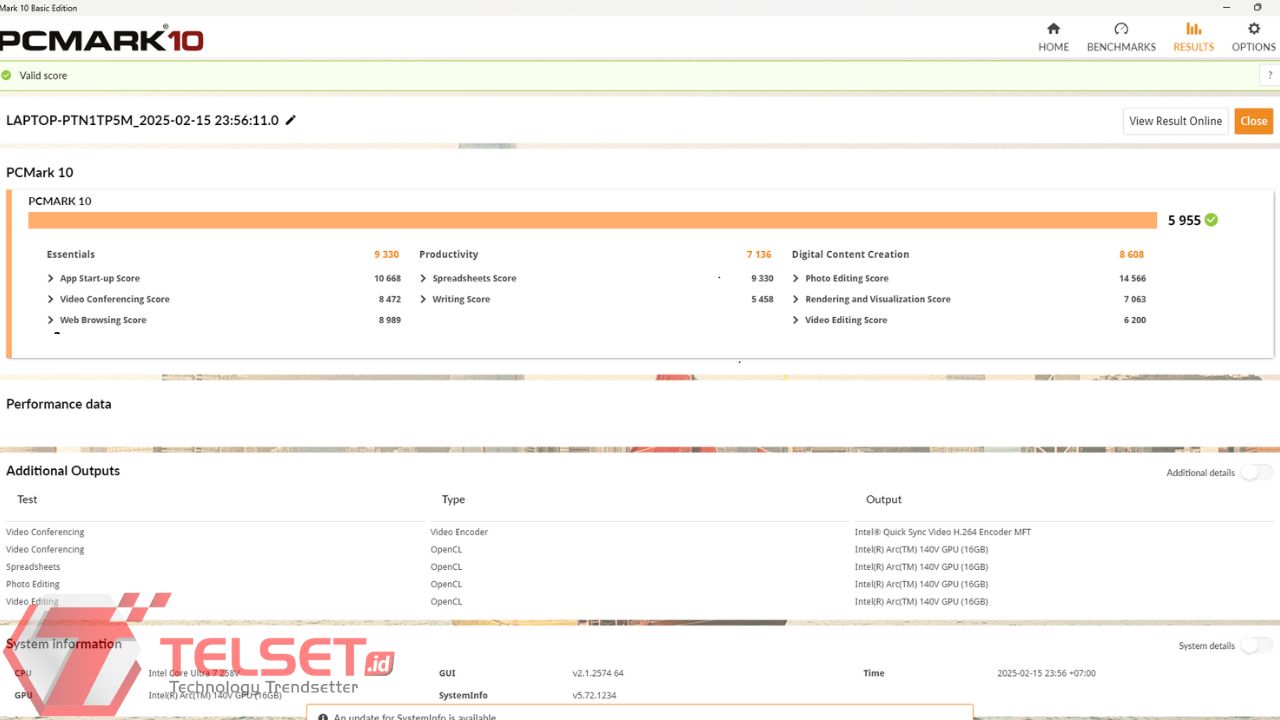The height and width of the screenshot is (720, 1280).
Task: Click the orange PCMark 10 score bar
Action: click(592, 220)
